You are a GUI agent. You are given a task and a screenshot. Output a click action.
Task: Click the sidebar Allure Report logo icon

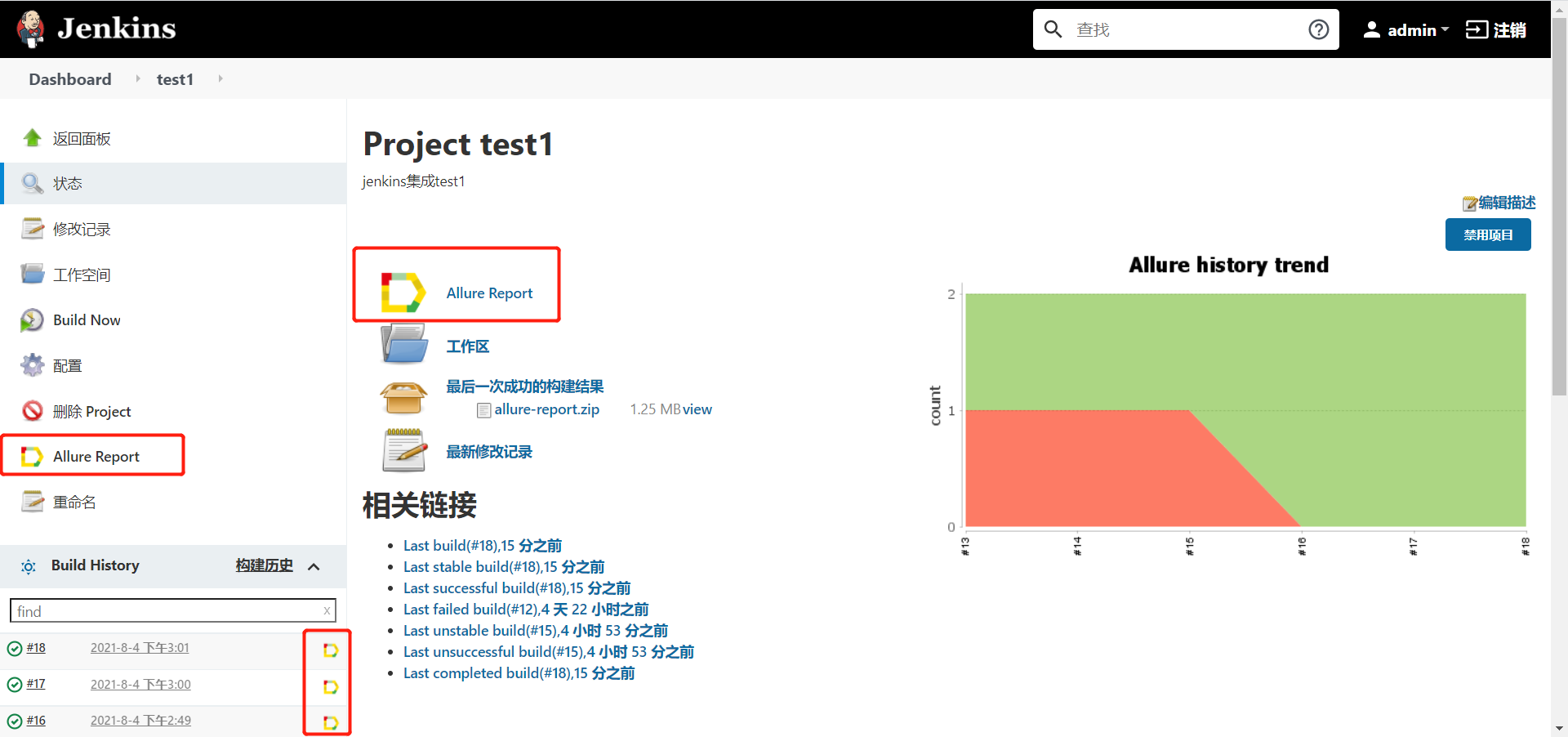click(32, 456)
